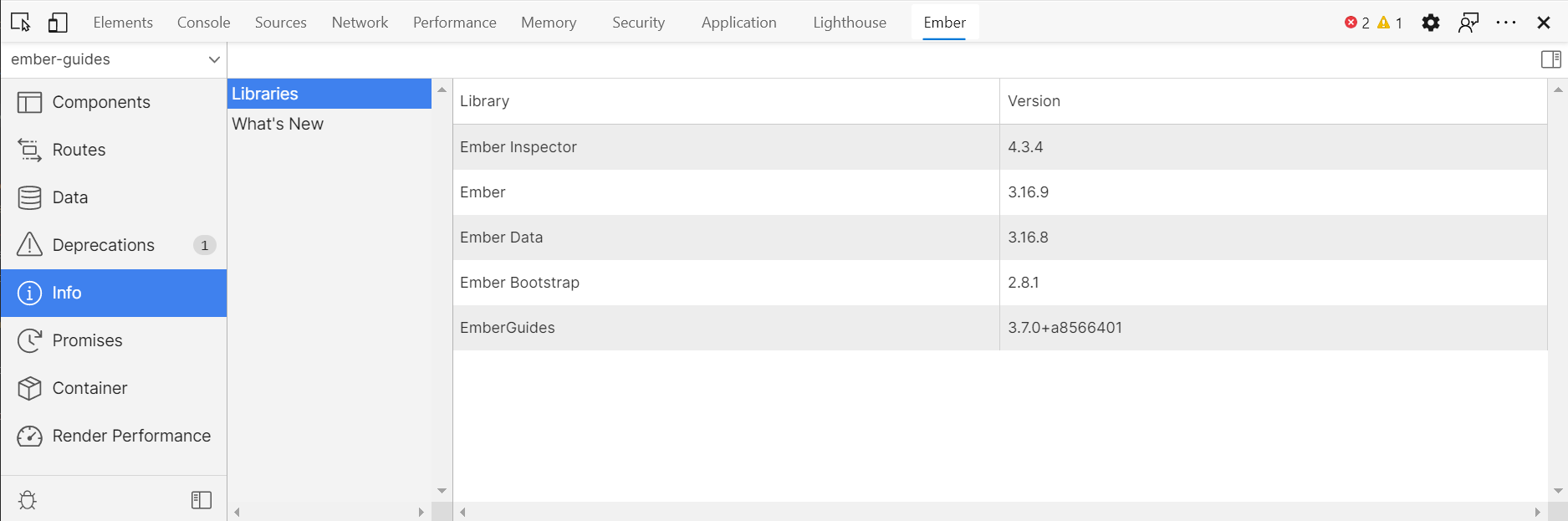Show the Deprecations list
Image resolution: width=1568 pixels, height=521 pixels.
(x=103, y=245)
